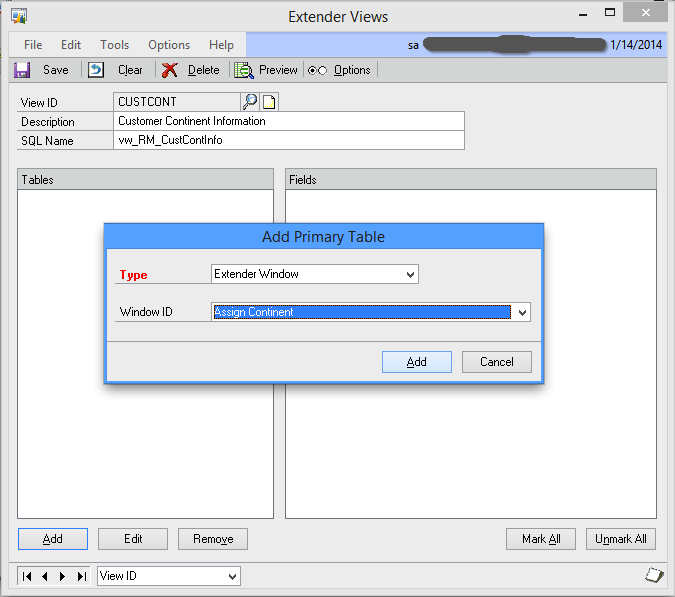The image size is (675, 597).
Task: Click the Clear toolbar icon
Action: pyautogui.click(x=96, y=70)
